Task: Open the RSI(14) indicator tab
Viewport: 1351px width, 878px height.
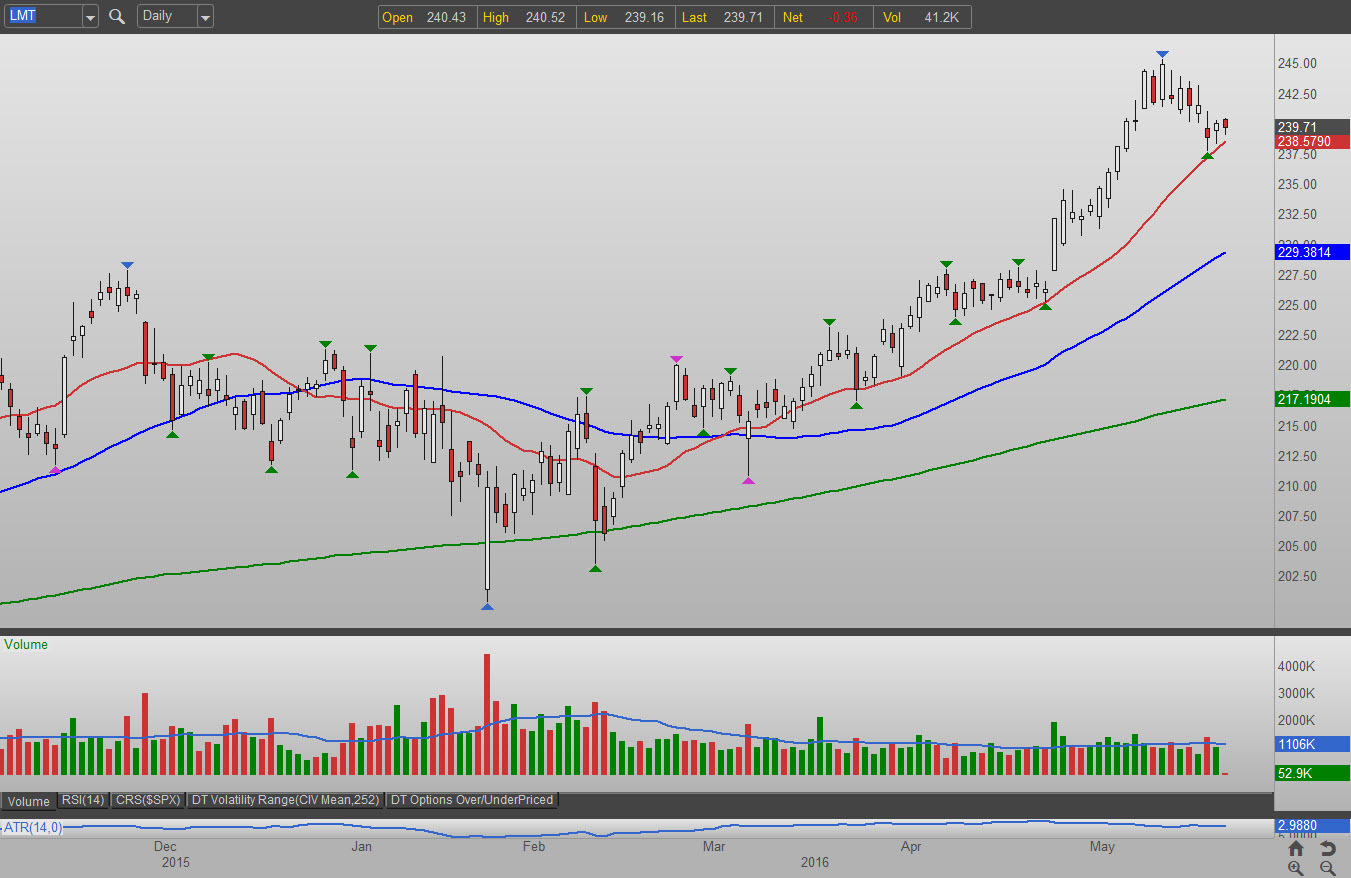Action: point(83,800)
